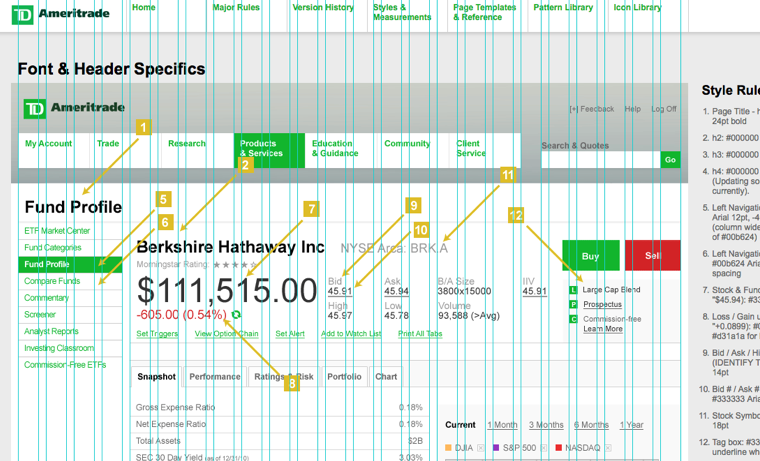Click the green C tag icon next to Commission-free

coord(573,319)
